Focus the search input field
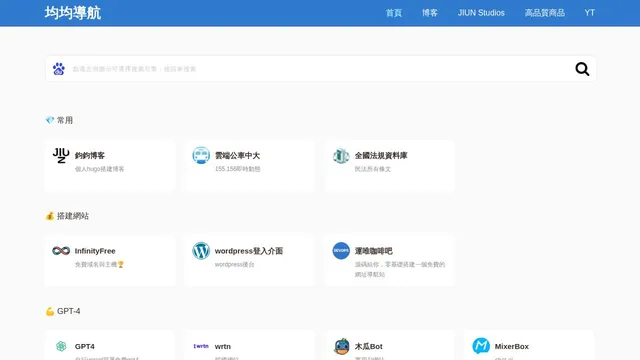The image size is (640, 360). [x=320, y=69]
